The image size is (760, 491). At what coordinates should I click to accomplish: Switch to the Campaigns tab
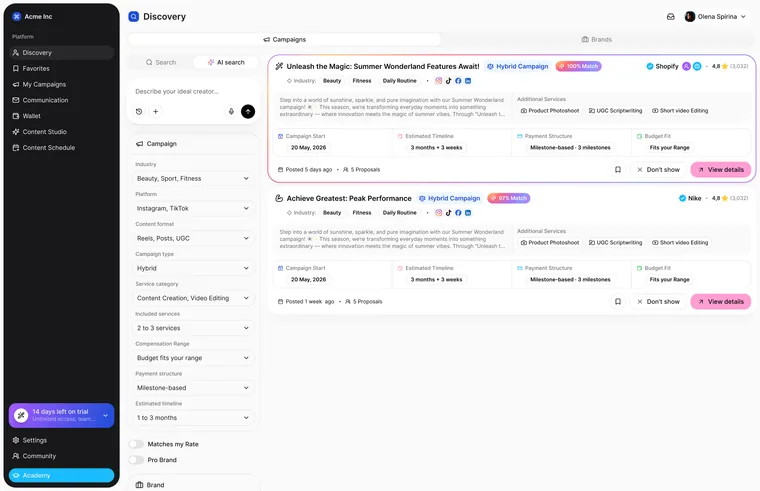pos(285,39)
